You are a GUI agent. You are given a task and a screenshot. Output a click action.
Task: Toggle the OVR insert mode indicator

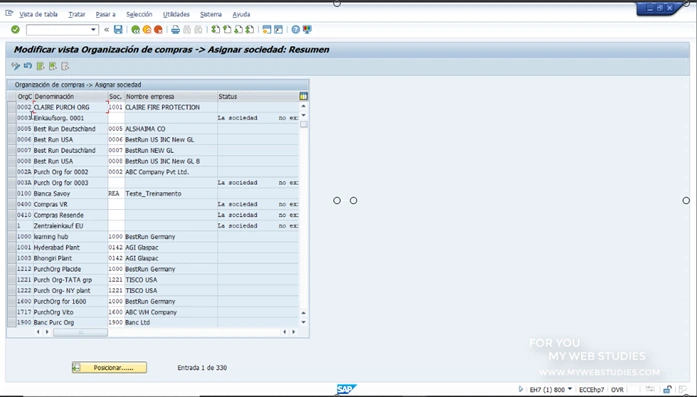[x=617, y=390]
